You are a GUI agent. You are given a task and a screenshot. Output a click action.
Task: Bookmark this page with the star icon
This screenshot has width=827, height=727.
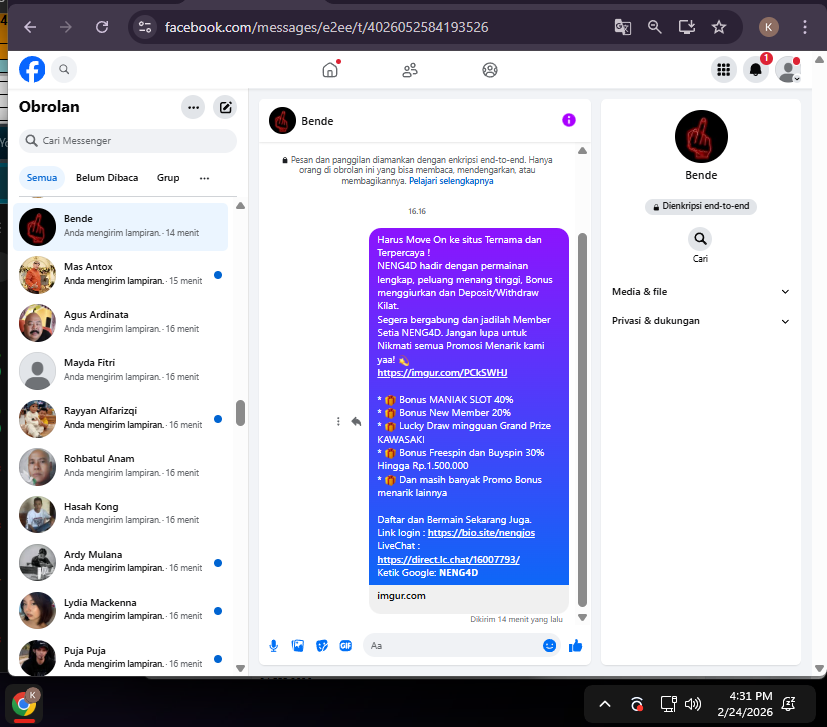[719, 27]
